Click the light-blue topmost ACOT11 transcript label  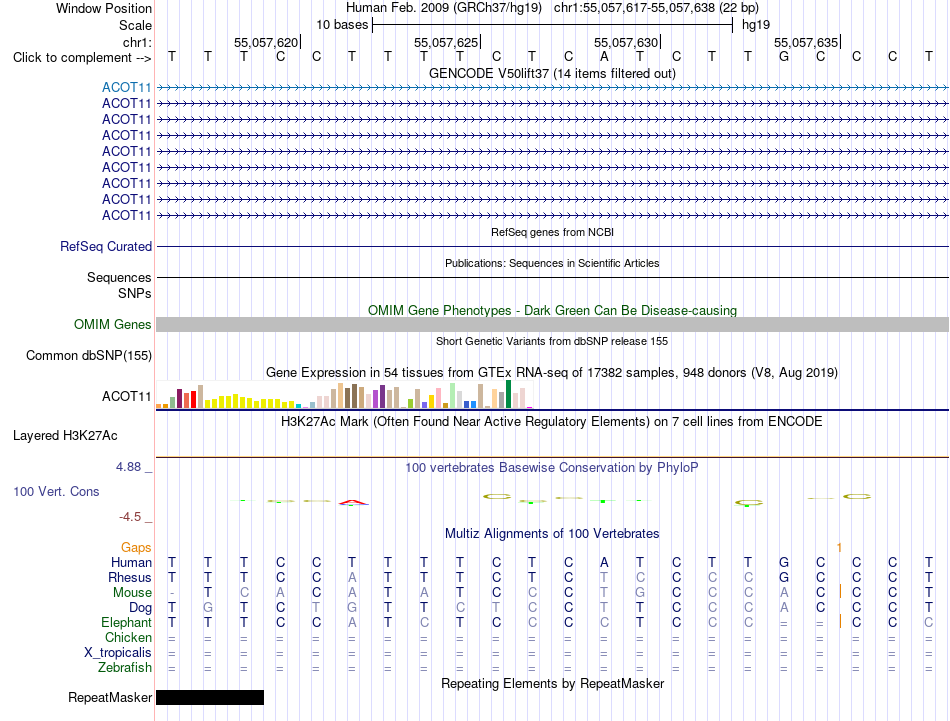pyautogui.click(x=126, y=87)
